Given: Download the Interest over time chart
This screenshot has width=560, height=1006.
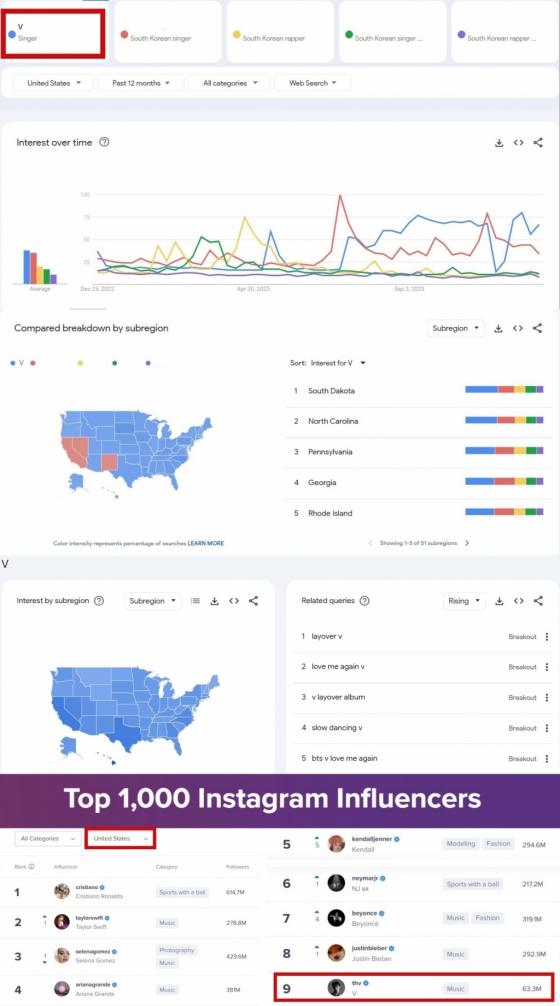Looking at the screenshot, I should (x=498, y=142).
